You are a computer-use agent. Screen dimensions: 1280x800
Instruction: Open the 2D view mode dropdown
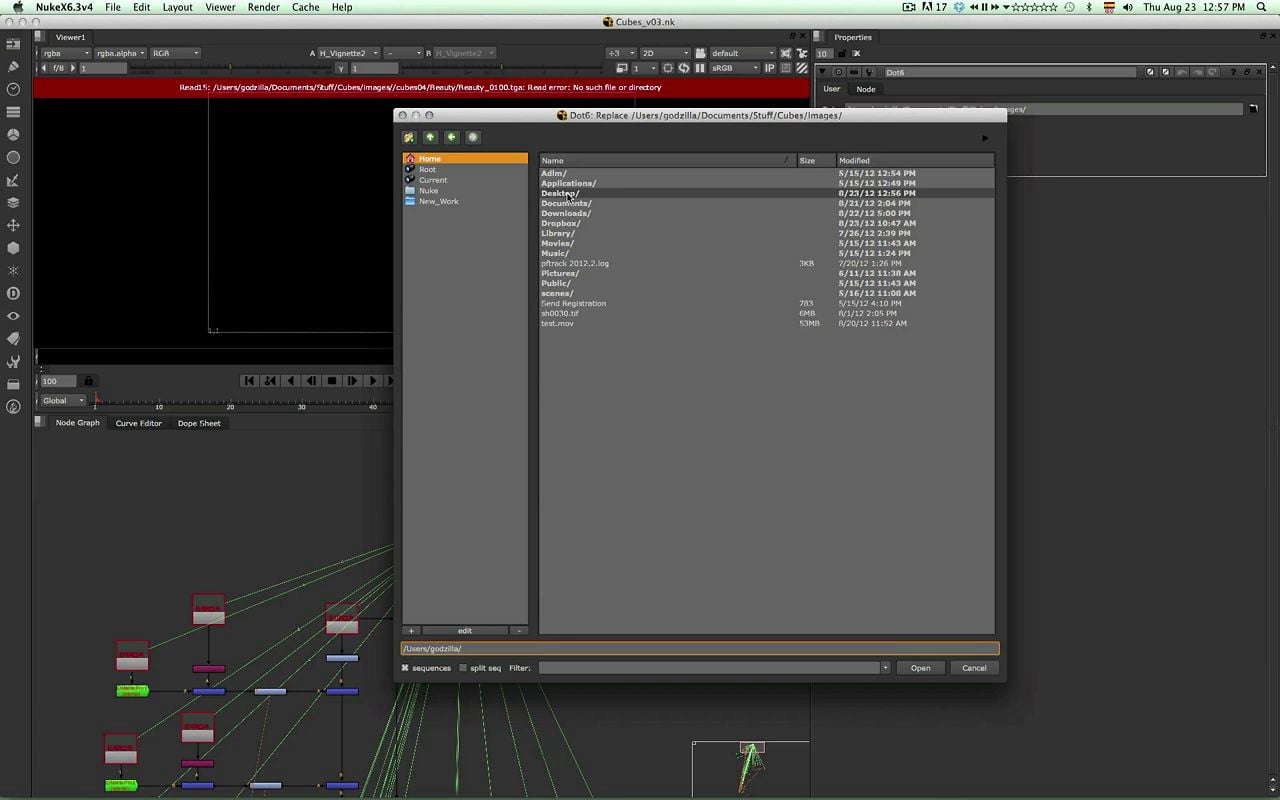click(x=665, y=53)
